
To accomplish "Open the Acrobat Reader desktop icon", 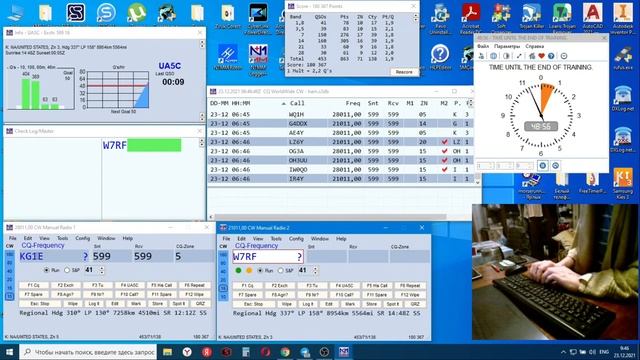I will [x=471, y=18].
